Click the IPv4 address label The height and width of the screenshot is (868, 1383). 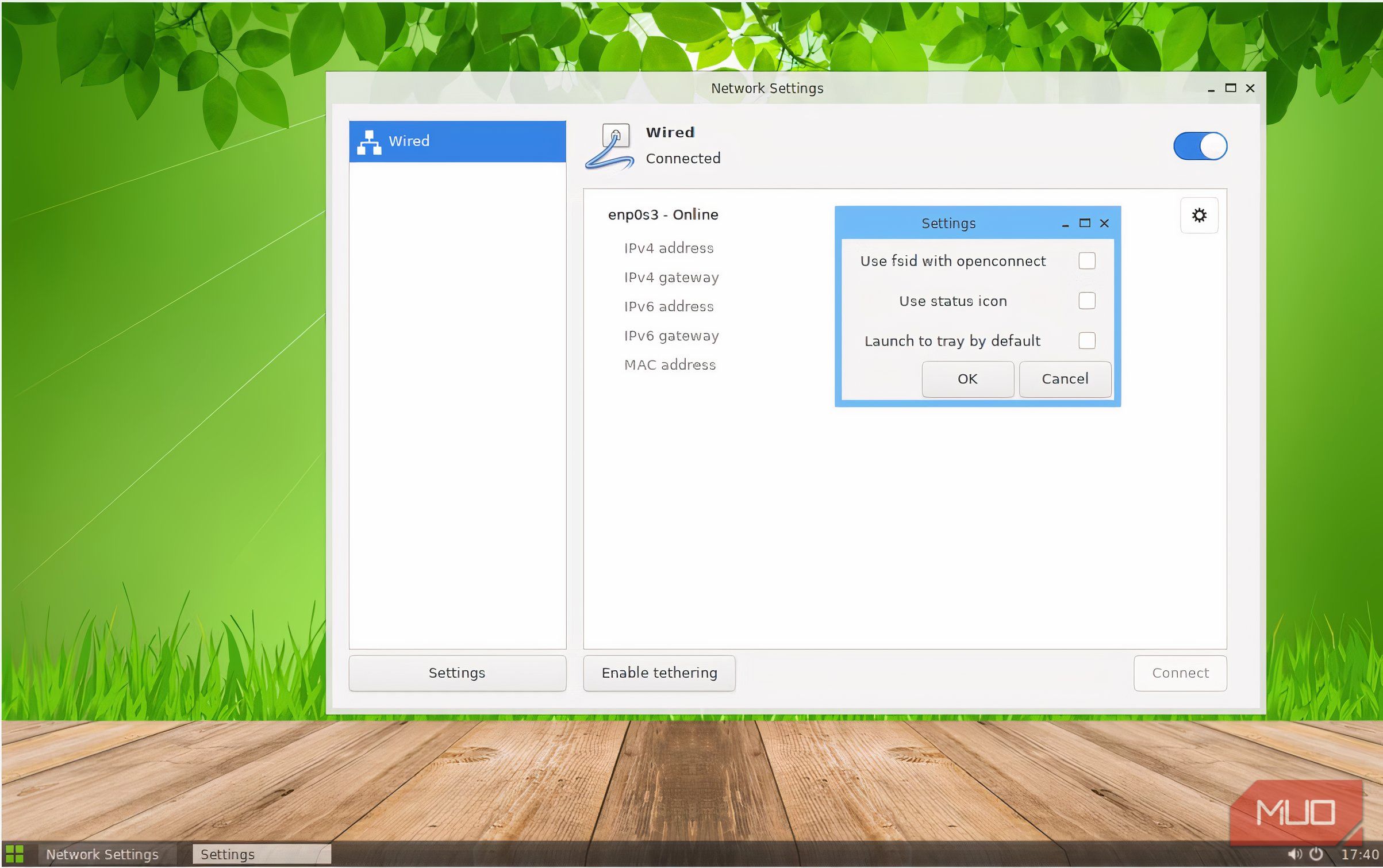[x=669, y=248]
